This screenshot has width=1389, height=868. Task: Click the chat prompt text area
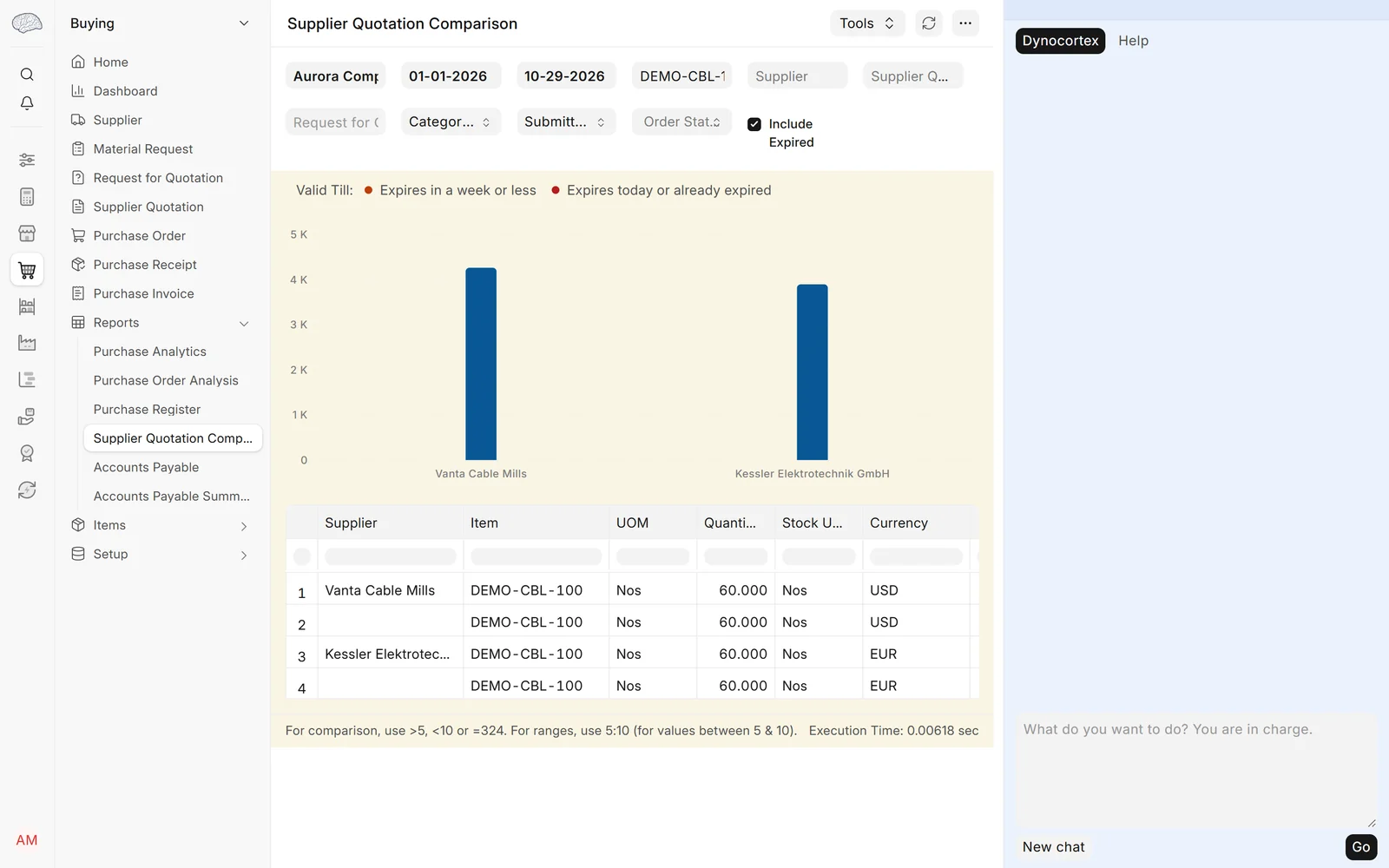pyautogui.click(x=1196, y=771)
